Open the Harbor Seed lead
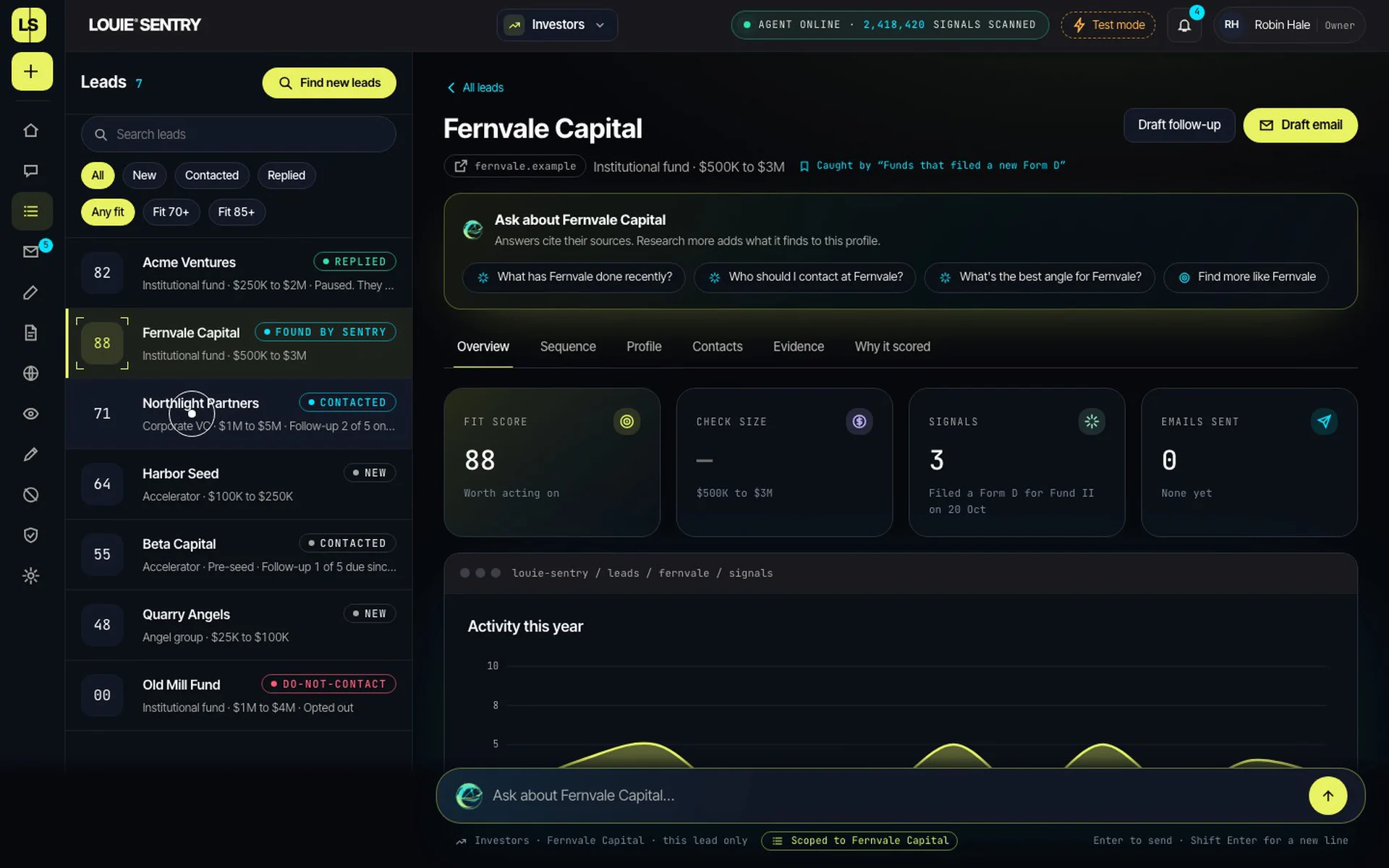1389x868 pixels. (239, 485)
